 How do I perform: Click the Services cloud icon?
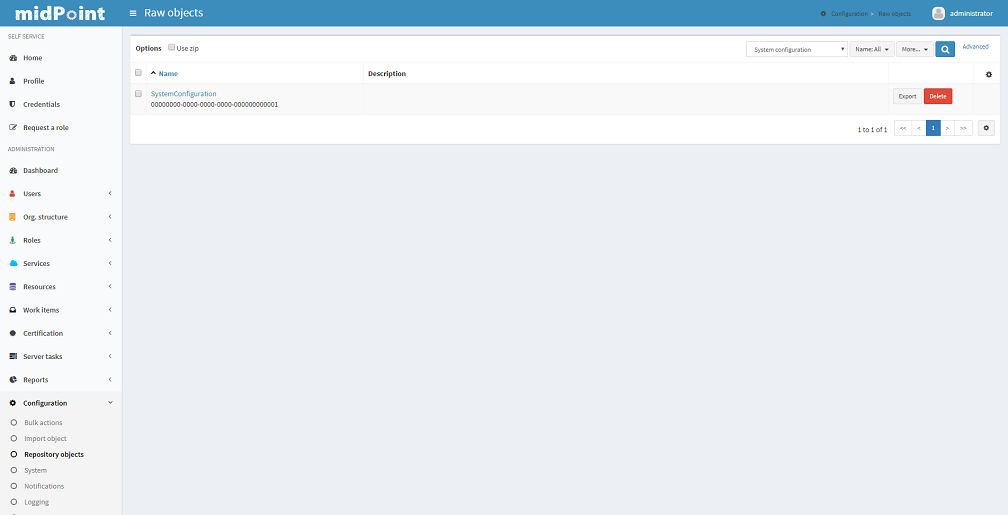point(13,264)
